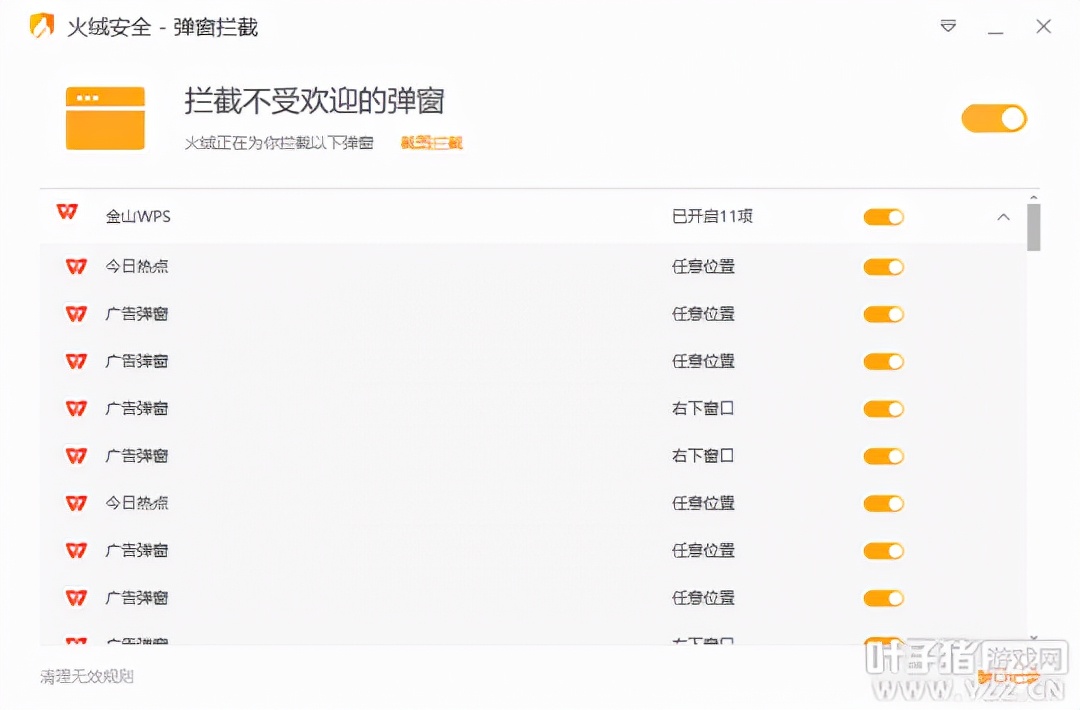Toggle the 右下窗口 广告弹窗 rule switch
Screen dimensions: 1080x710
tap(883, 408)
